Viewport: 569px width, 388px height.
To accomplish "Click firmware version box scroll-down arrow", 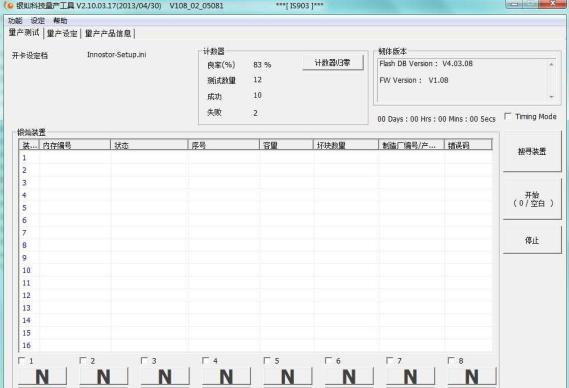I will (551, 97).
